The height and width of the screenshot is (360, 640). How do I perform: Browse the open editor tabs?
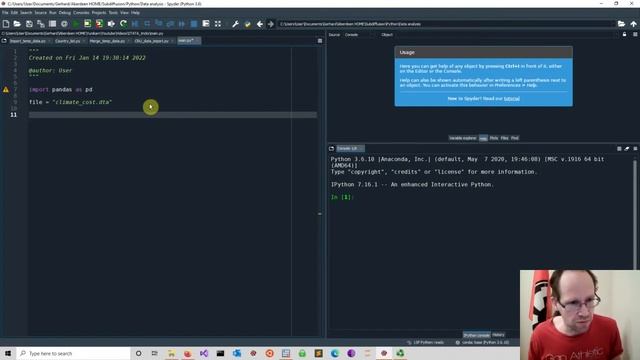click(4, 41)
